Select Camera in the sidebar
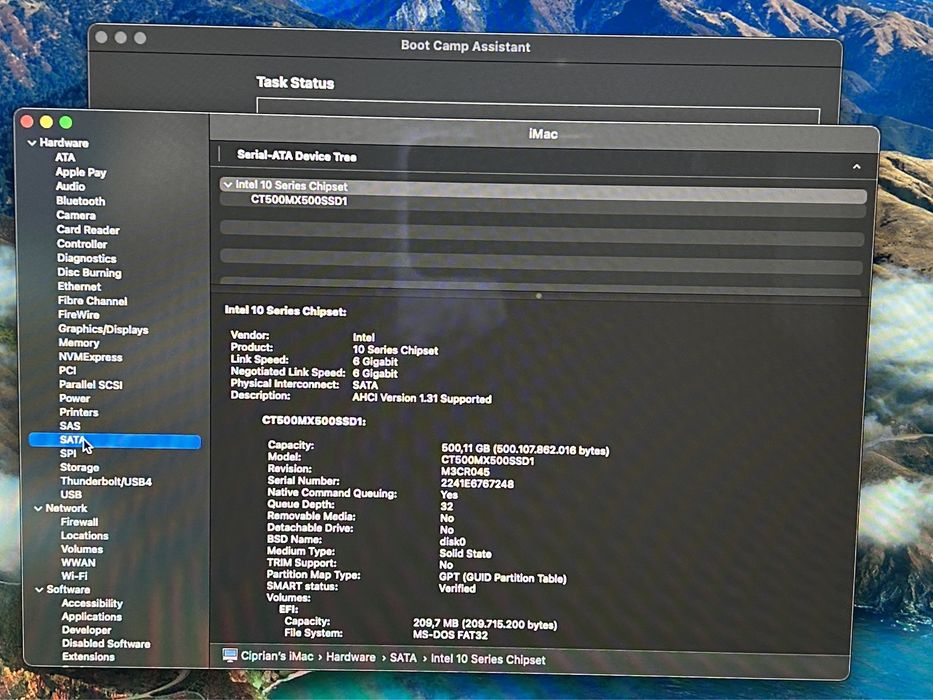The width and height of the screenshot is (933, 700). click(x=76, y=215)
